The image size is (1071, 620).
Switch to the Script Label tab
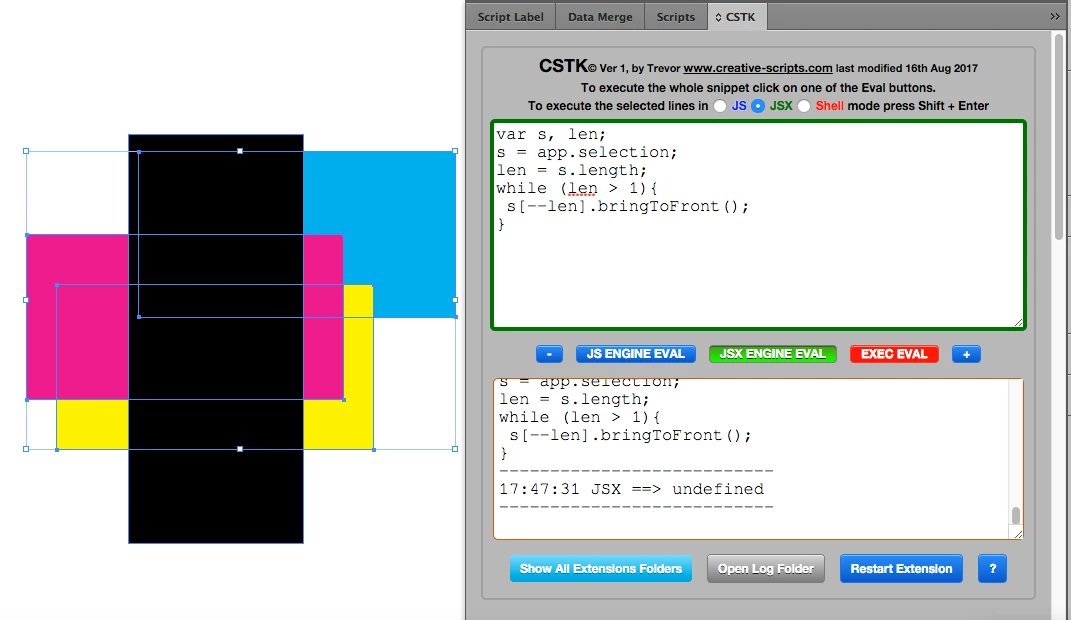point(510,17)
